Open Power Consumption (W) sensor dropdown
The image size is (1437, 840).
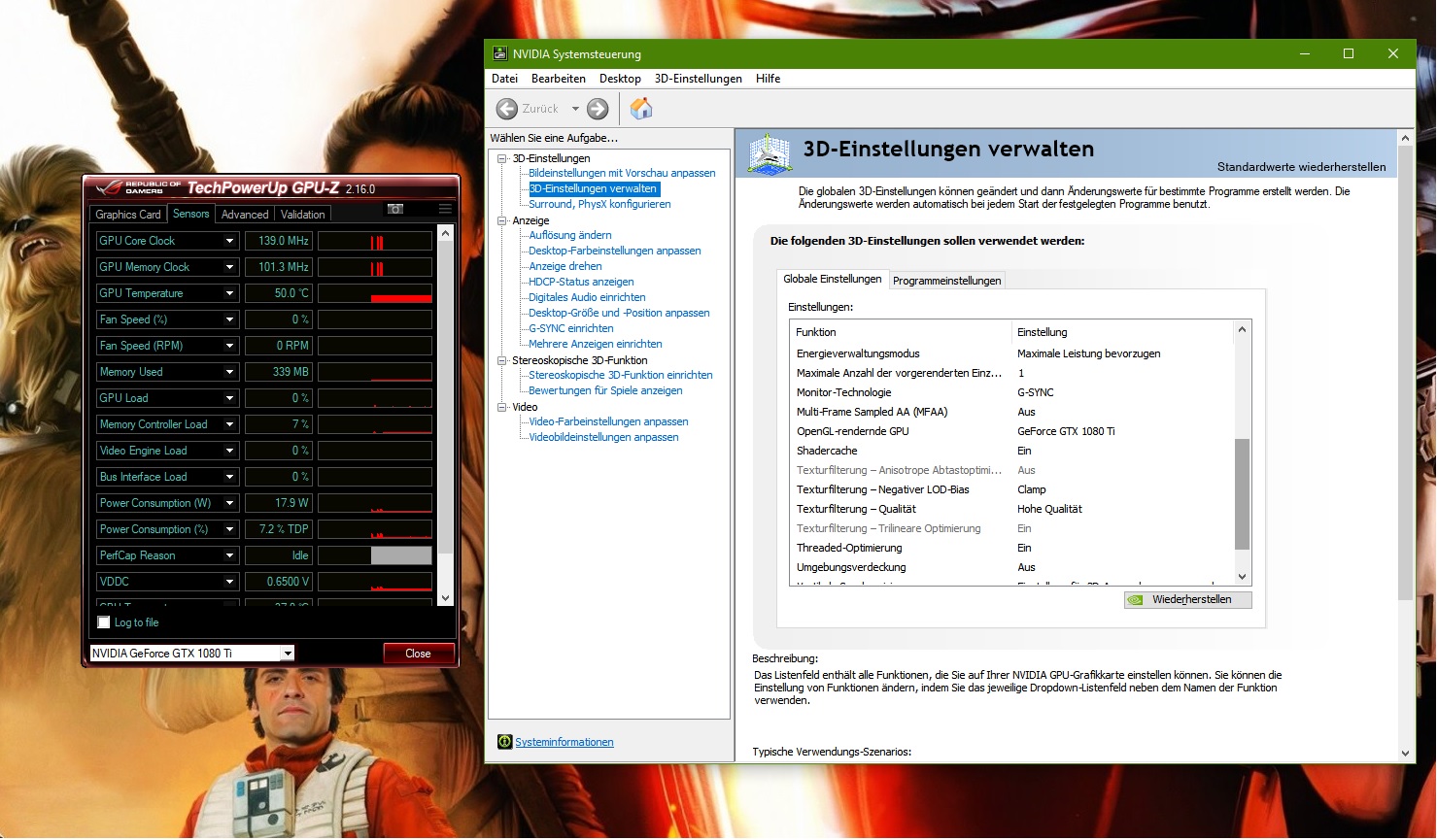pyautogui.click(x=230, y=503)
